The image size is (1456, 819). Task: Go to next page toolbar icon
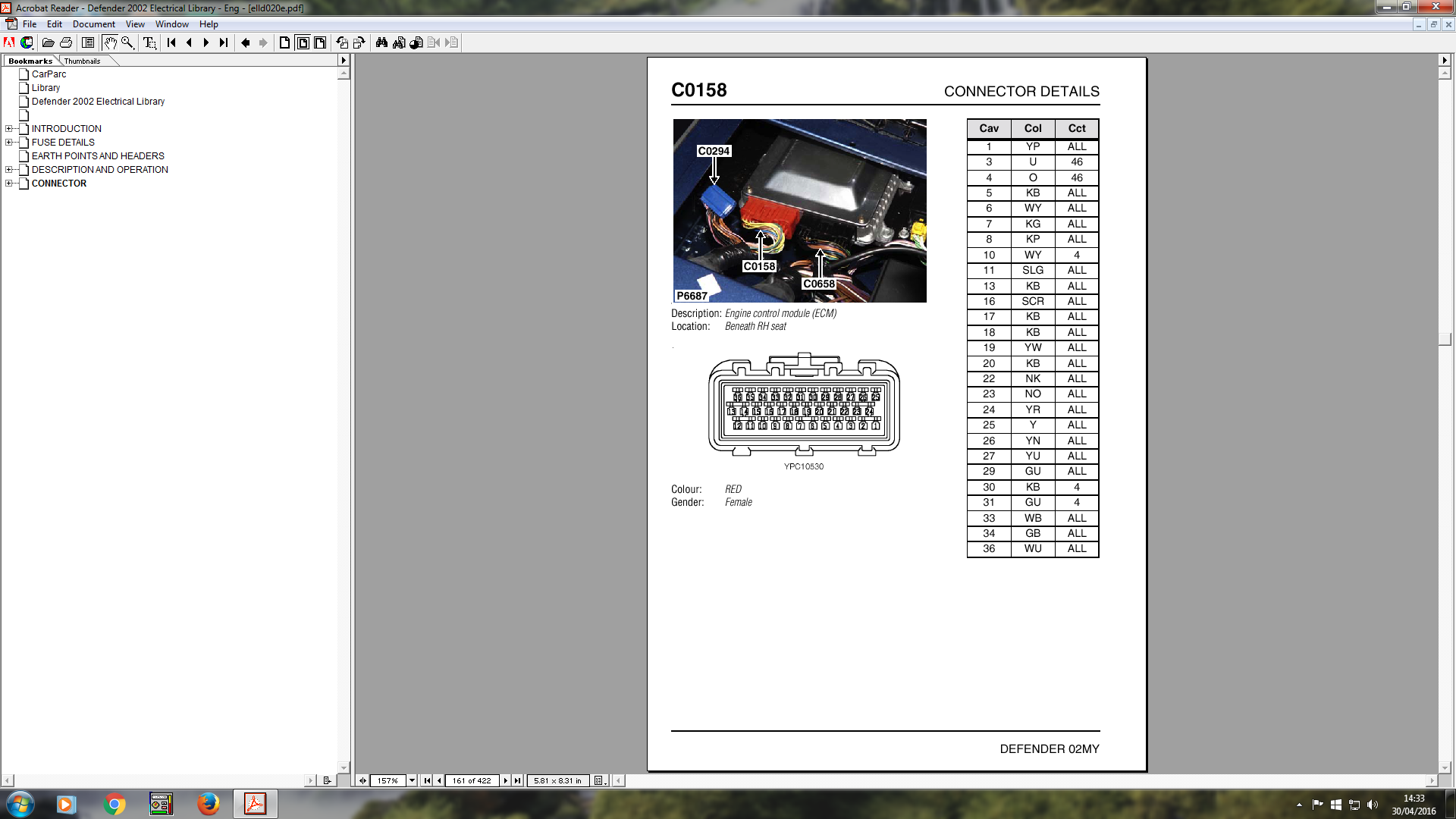(x=206, y=42)
